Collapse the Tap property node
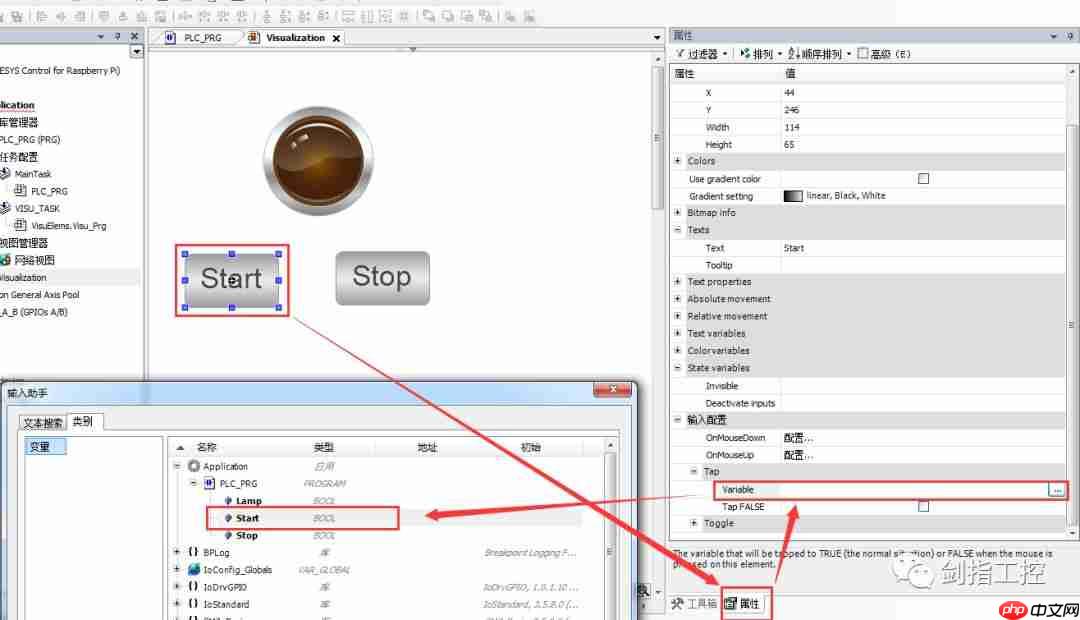This screenshot has height=620, width=1080. tap(694, 471)
